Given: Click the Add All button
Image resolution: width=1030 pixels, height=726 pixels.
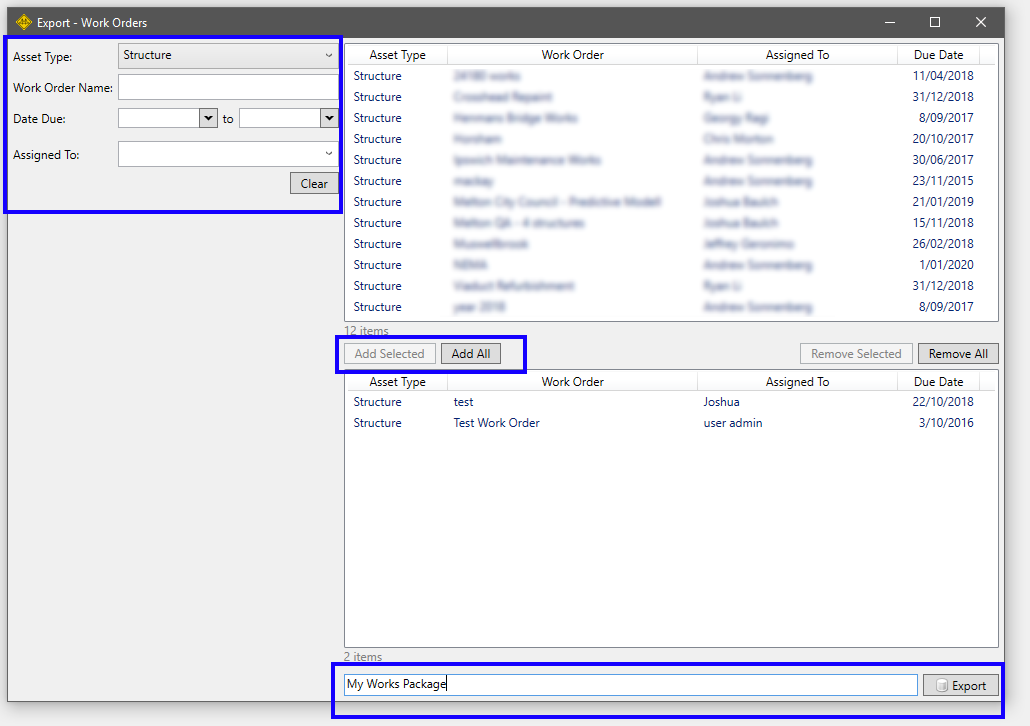Looking at the screenshot, I should tap(470, 354).
